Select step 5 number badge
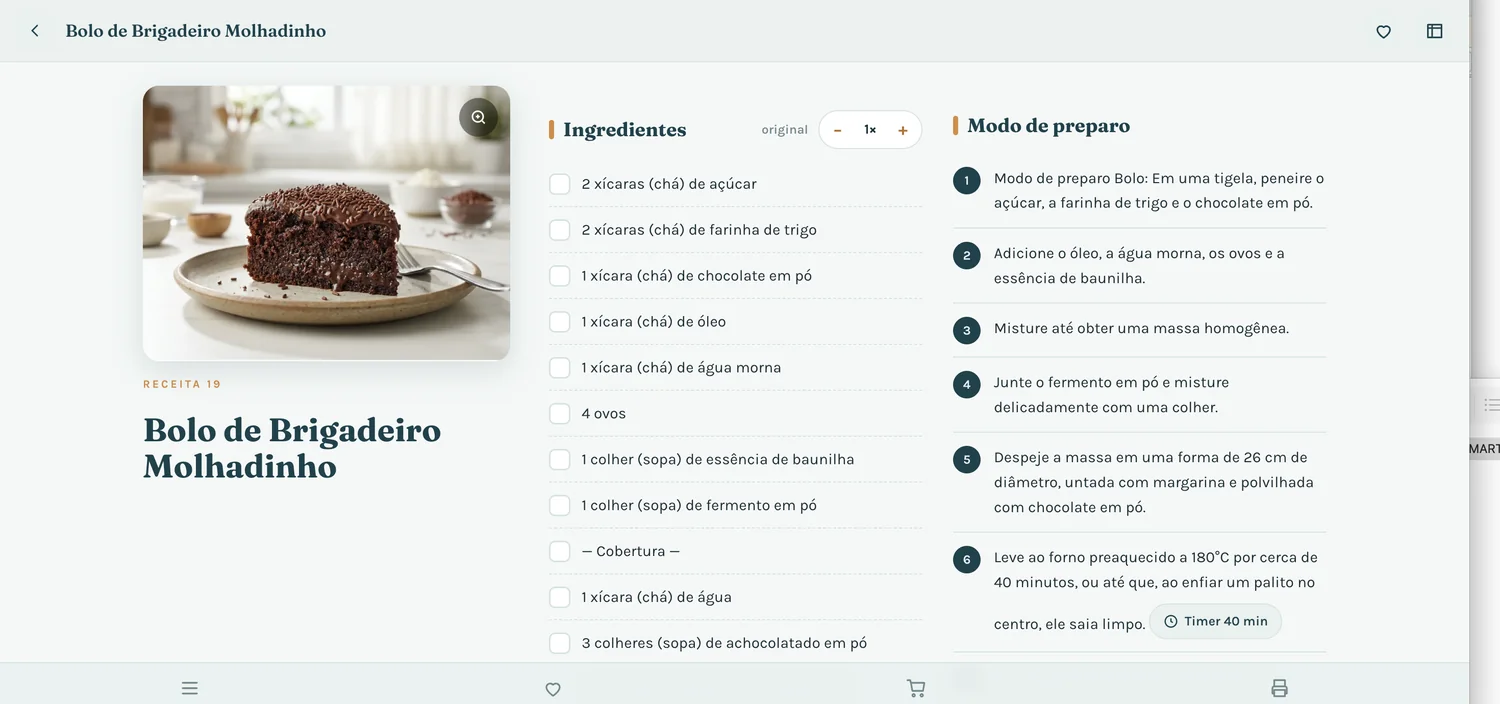Screen dimensions: 1500x704 pos(966,460)
